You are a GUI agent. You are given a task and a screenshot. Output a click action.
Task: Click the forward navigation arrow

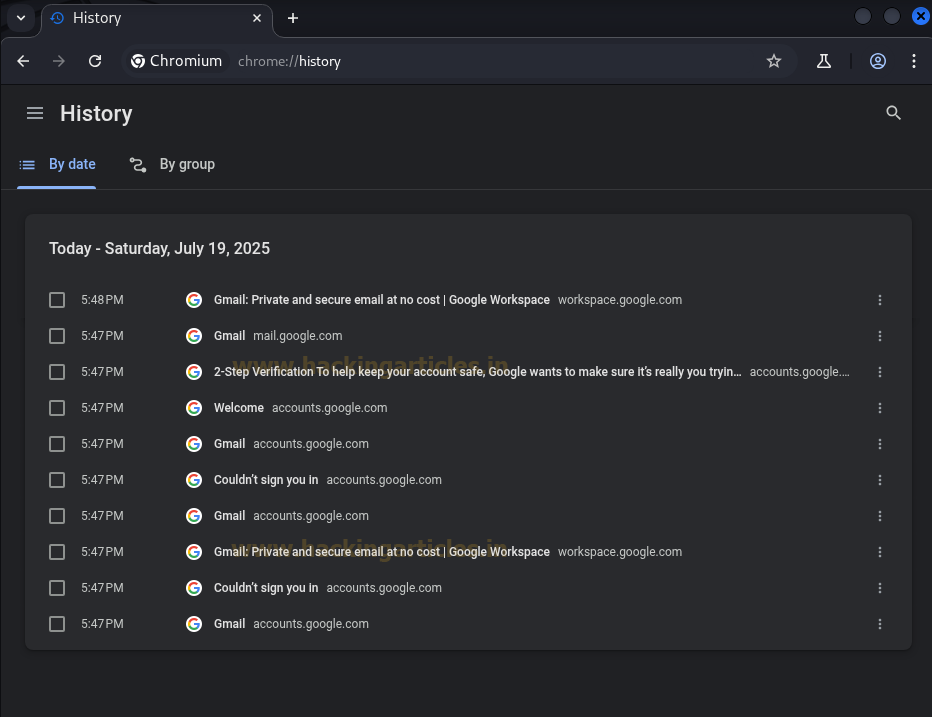pyautogui.click(x=59, y=61)
